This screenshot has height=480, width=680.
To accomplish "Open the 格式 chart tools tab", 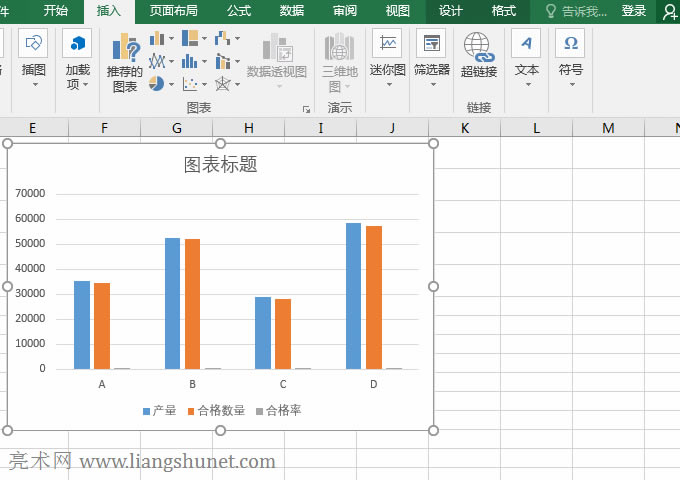I will pos(503,10).
